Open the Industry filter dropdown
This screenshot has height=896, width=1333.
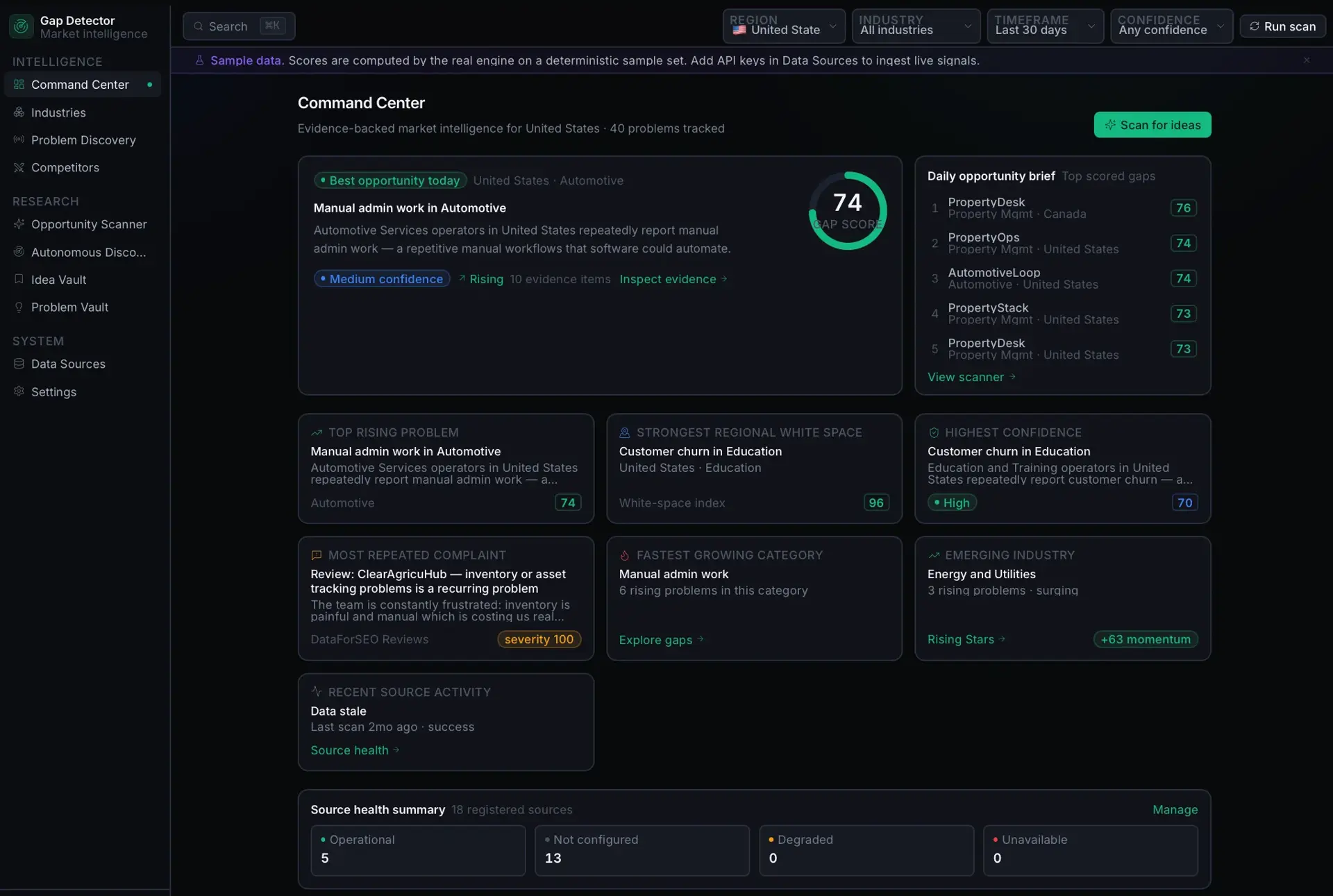tap(916, 26)
